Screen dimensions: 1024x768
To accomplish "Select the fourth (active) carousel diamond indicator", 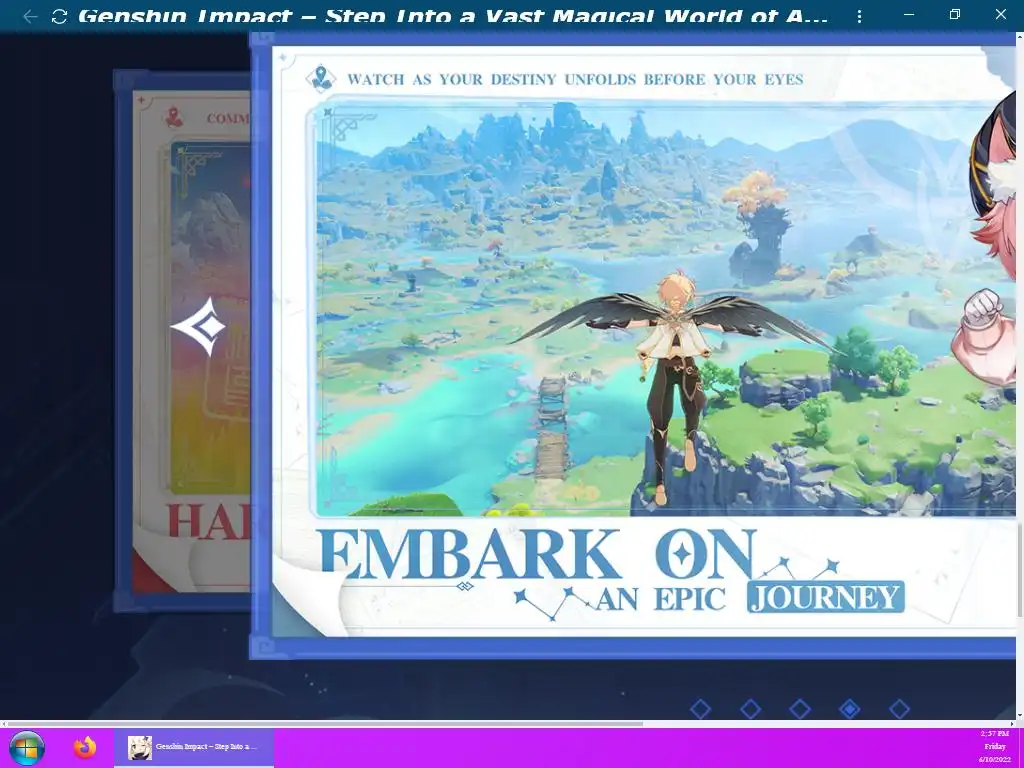I will [x=850, y=709].
